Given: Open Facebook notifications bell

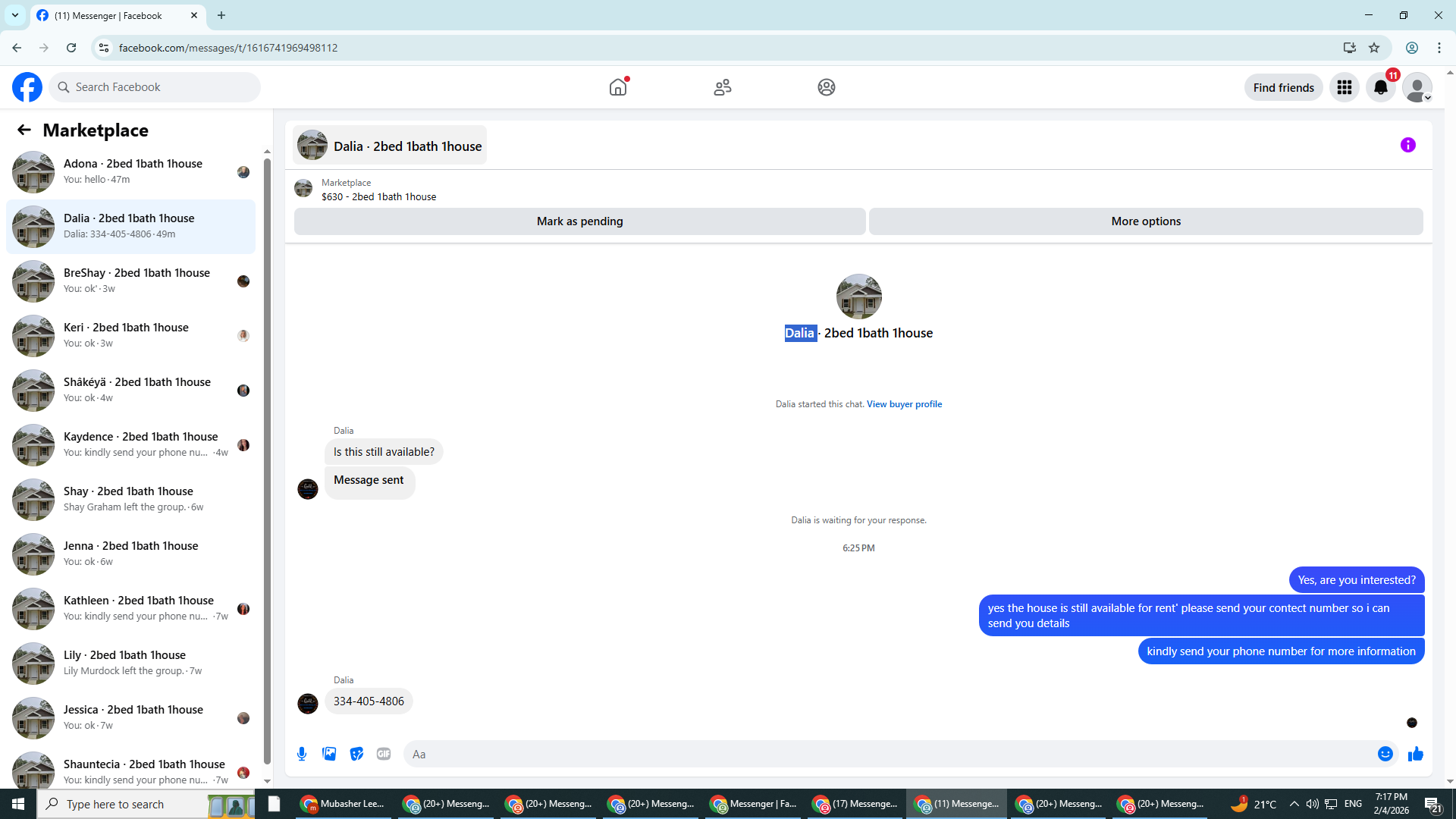Looking at the screenshot, I should [1380, 87].
